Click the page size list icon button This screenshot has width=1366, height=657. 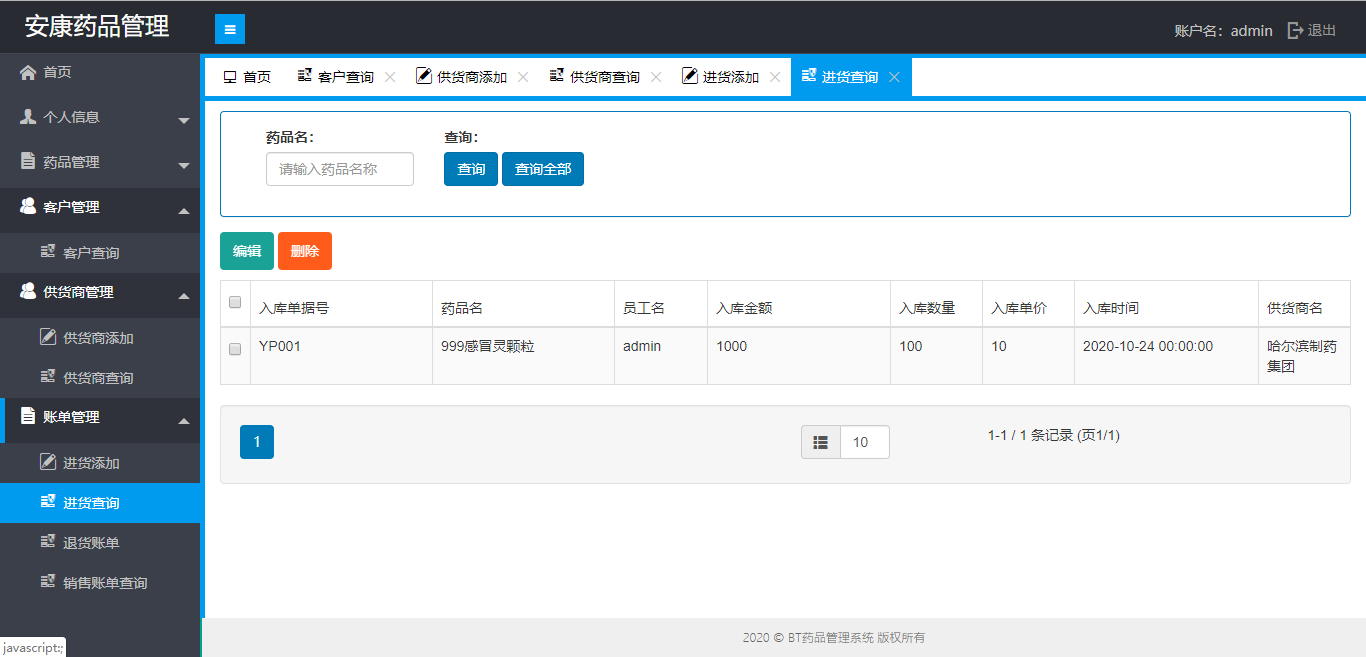[x=821, y=442]
